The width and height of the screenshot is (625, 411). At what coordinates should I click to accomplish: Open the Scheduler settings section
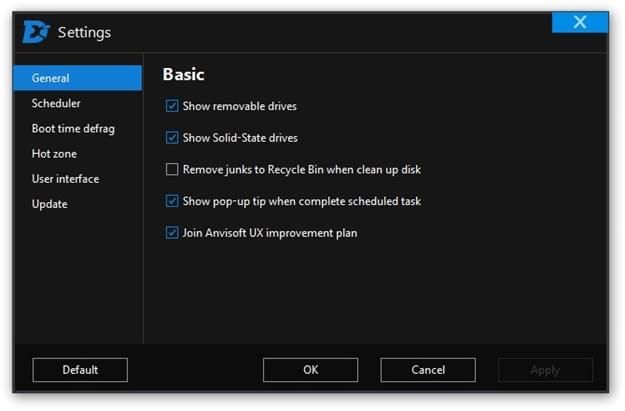click(56, 103)
